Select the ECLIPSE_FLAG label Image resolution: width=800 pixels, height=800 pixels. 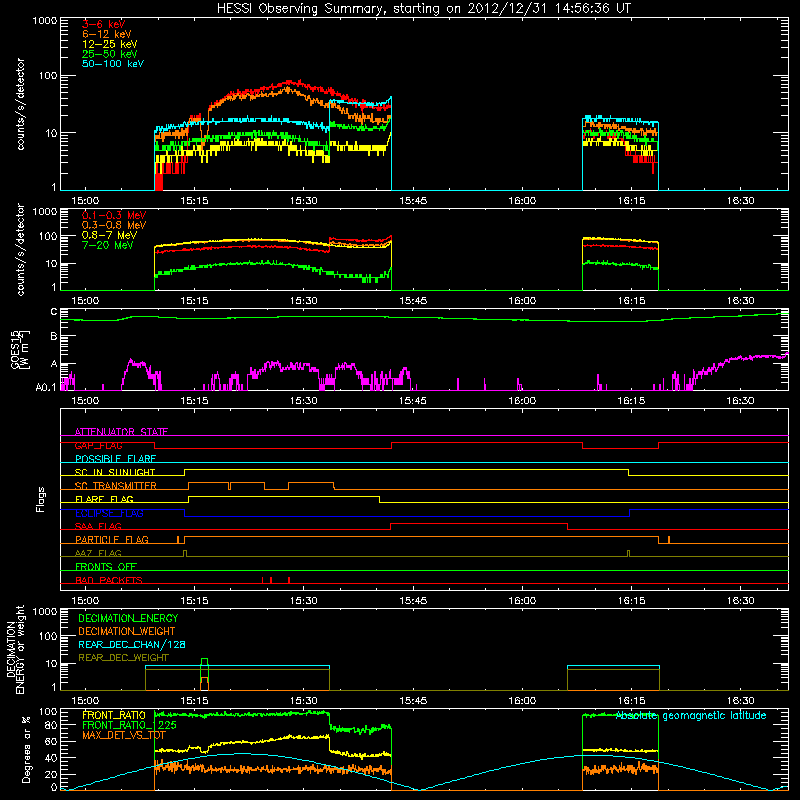109,513
